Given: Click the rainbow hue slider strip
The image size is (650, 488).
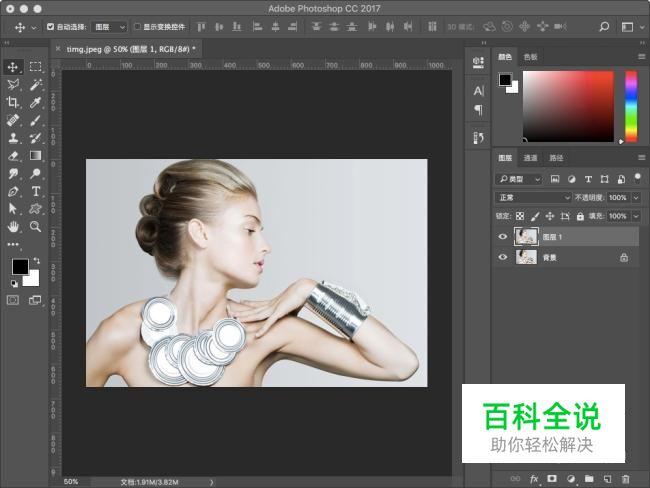Looking at the screenshot, I should tap(631, 107).
